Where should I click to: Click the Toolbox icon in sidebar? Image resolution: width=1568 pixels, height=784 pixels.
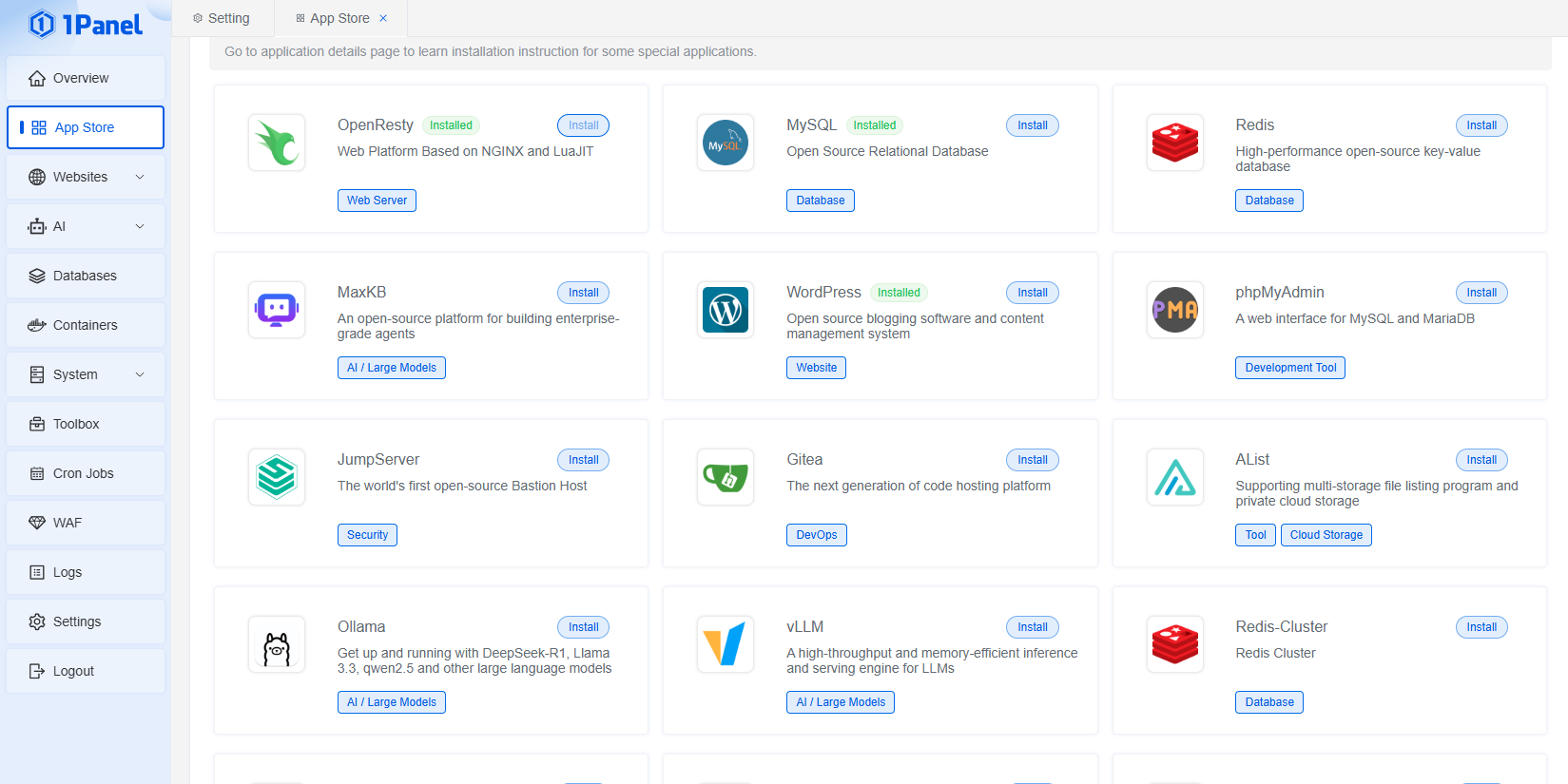pyautogui.click(x=37, y=424)
